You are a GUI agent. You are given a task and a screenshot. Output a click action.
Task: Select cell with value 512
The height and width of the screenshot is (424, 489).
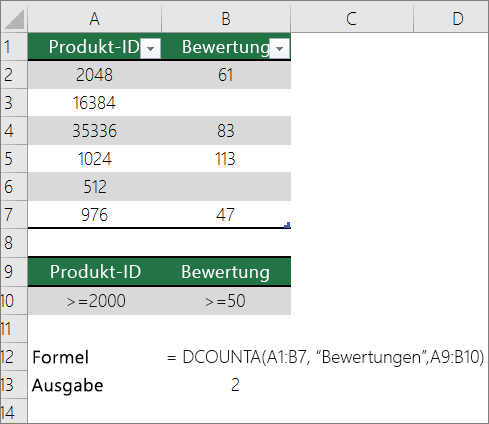(95, 187)
